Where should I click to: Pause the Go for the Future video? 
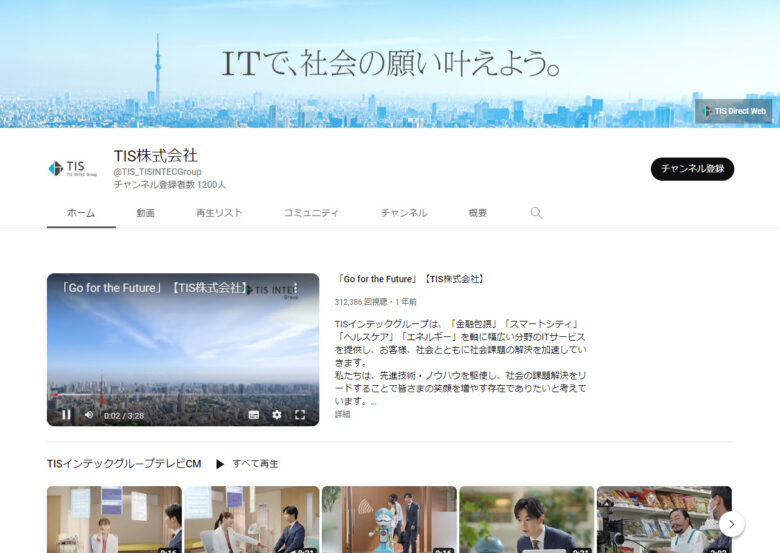pyautogui.click(x=66, y=414)
